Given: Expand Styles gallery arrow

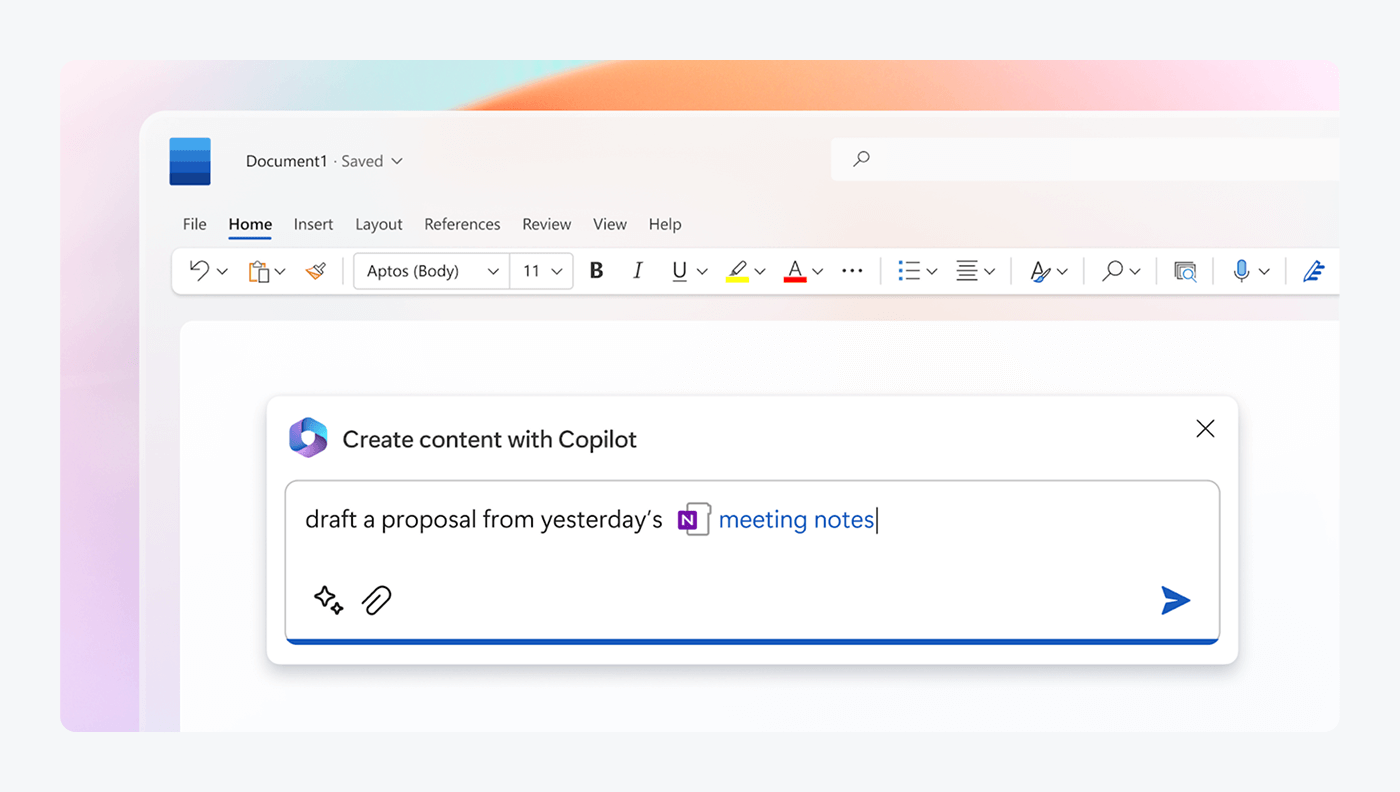Looking at the screenshot, I should (x=1062, y=272).
